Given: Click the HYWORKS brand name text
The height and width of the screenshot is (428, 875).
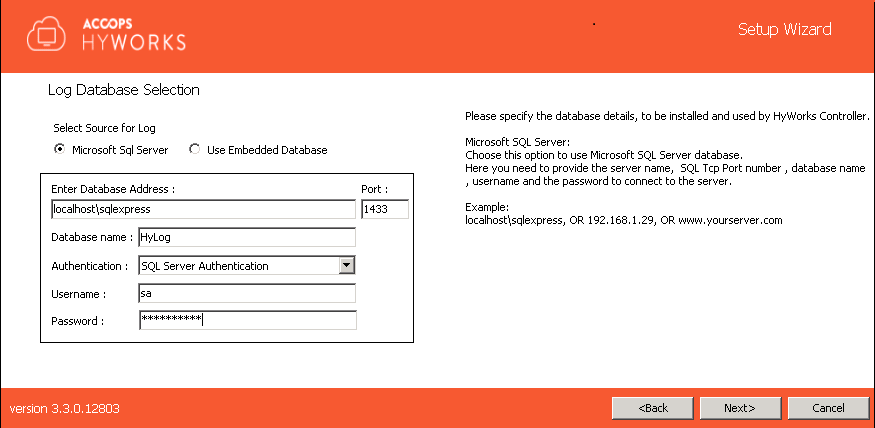Looking at the screenshot, I should (x=134, y=42).
